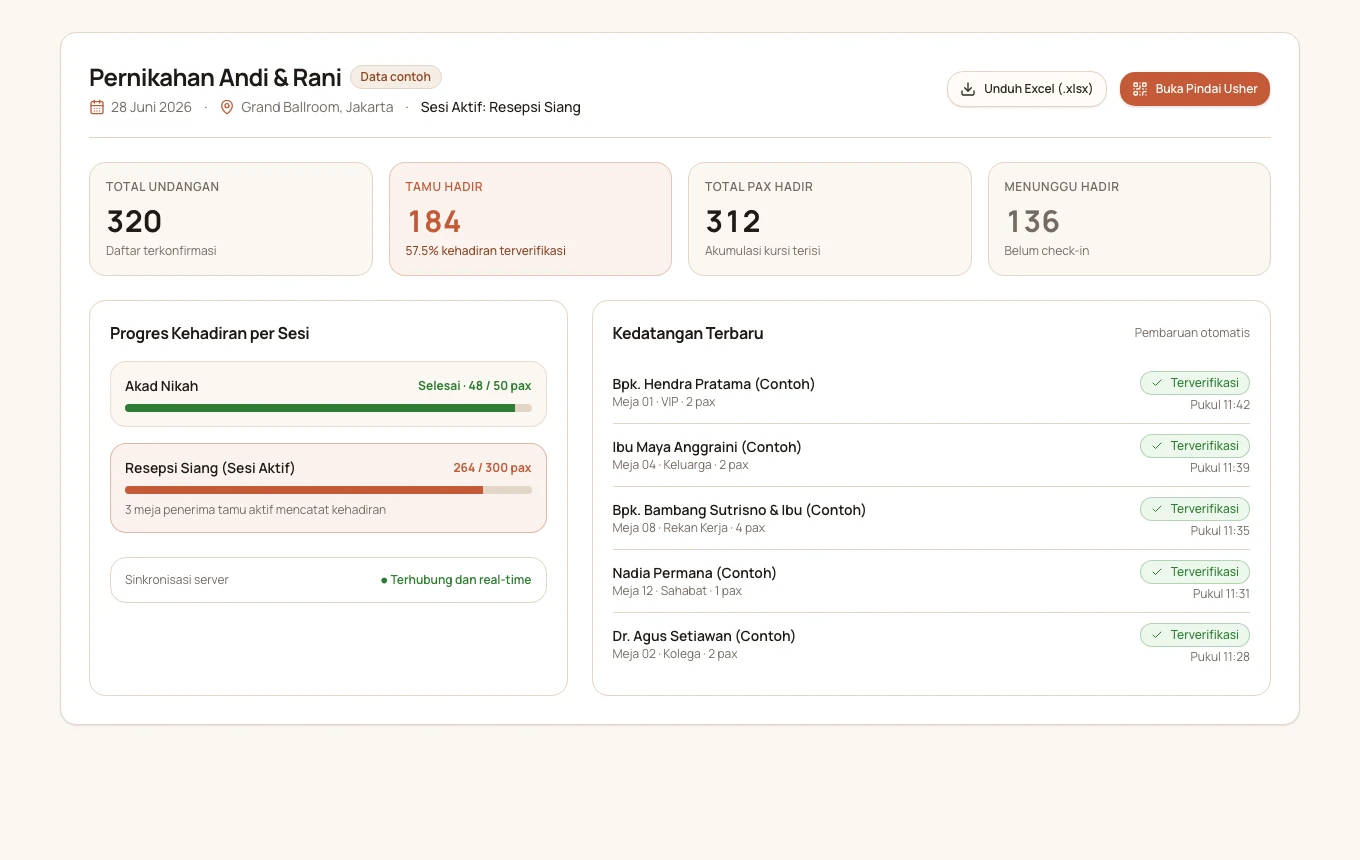This screenshot has width=1360, height=860.
Task: Select the Tamu Hadir 184 card
Action: coord(530,219)
